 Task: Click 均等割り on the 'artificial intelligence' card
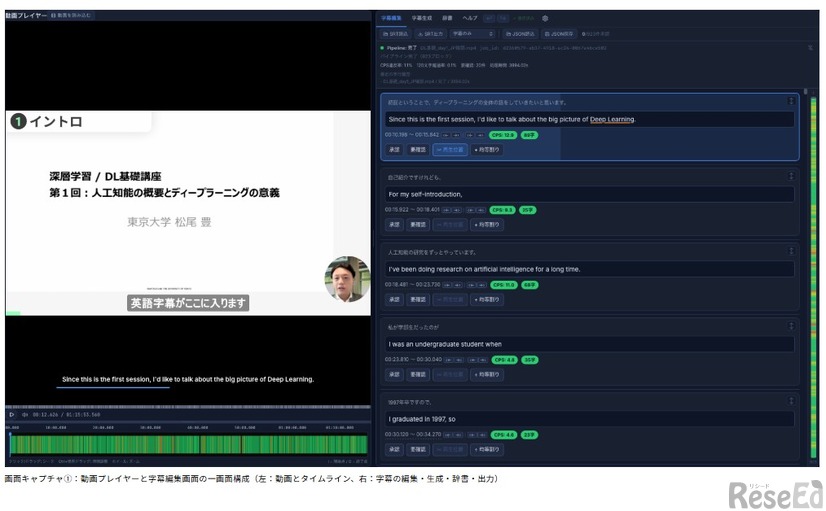point(487,299)
